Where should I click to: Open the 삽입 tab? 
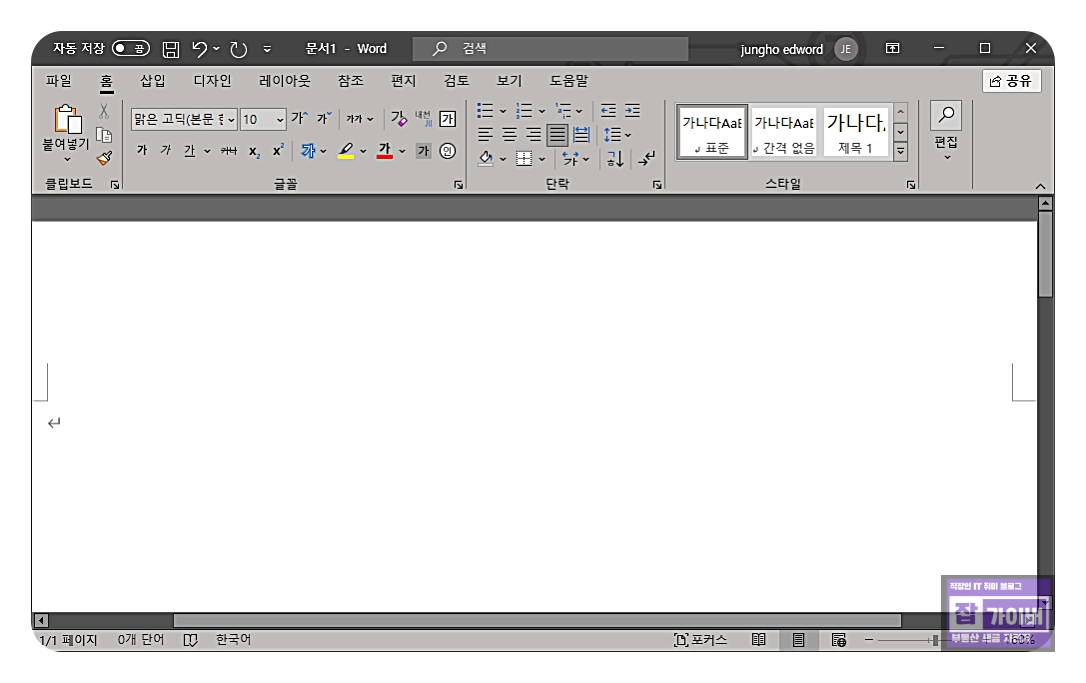152,80
